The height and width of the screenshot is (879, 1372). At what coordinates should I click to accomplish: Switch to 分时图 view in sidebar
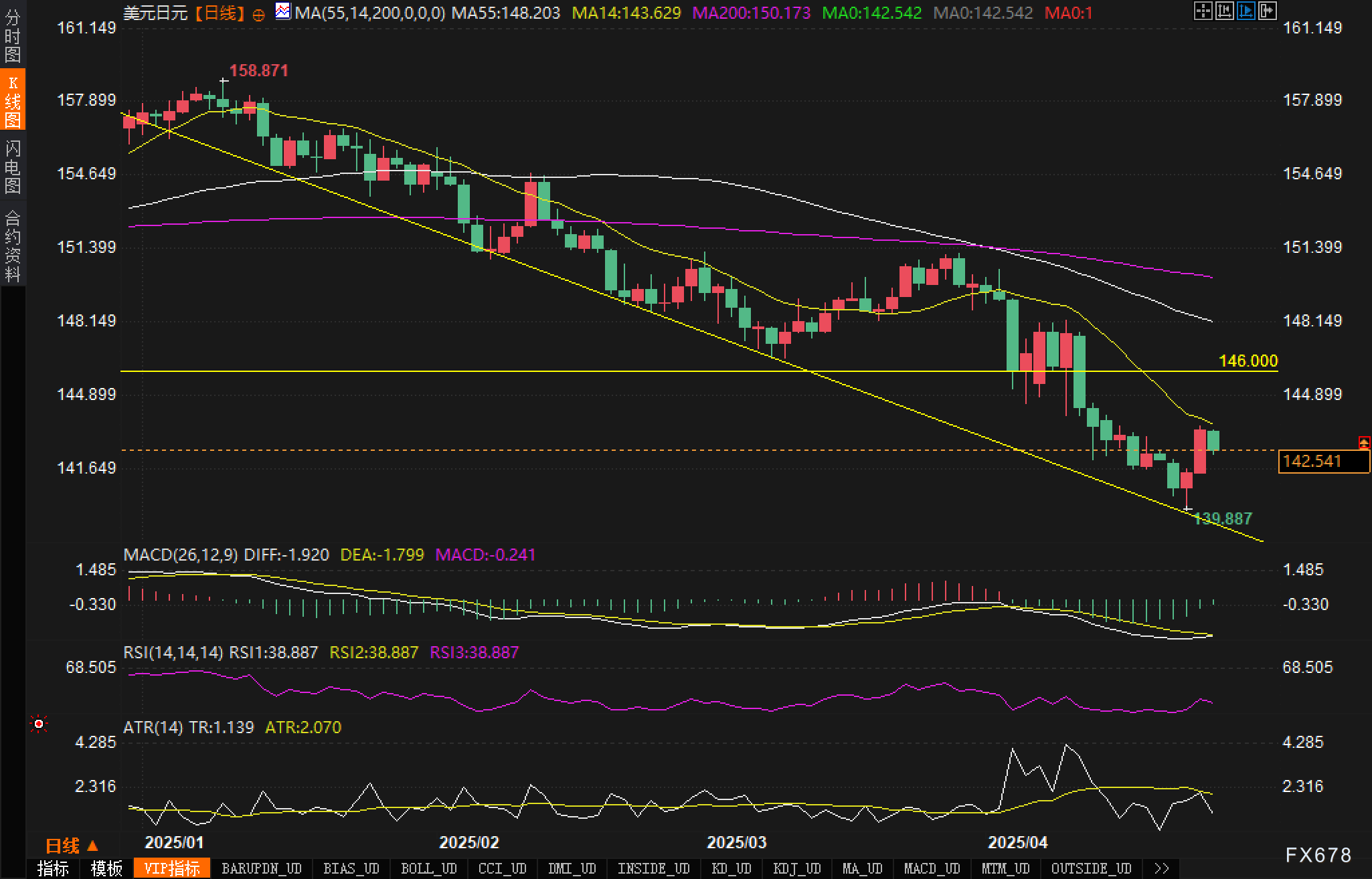coord(13,35)
